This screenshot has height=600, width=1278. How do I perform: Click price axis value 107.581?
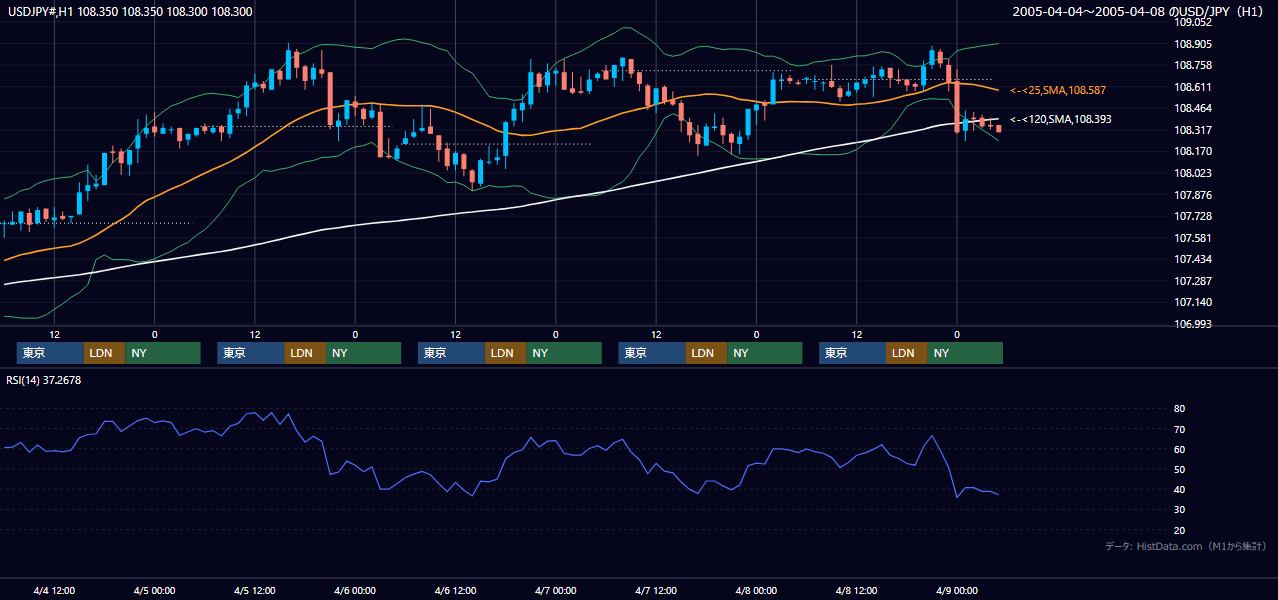tap(1194, 238)
